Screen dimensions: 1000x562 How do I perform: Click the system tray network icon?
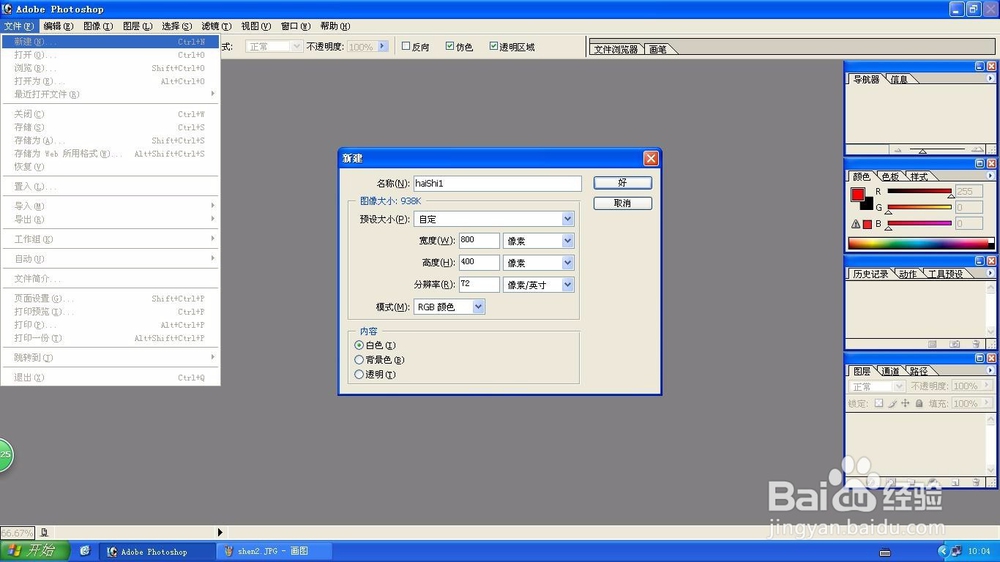pos(956,551)
